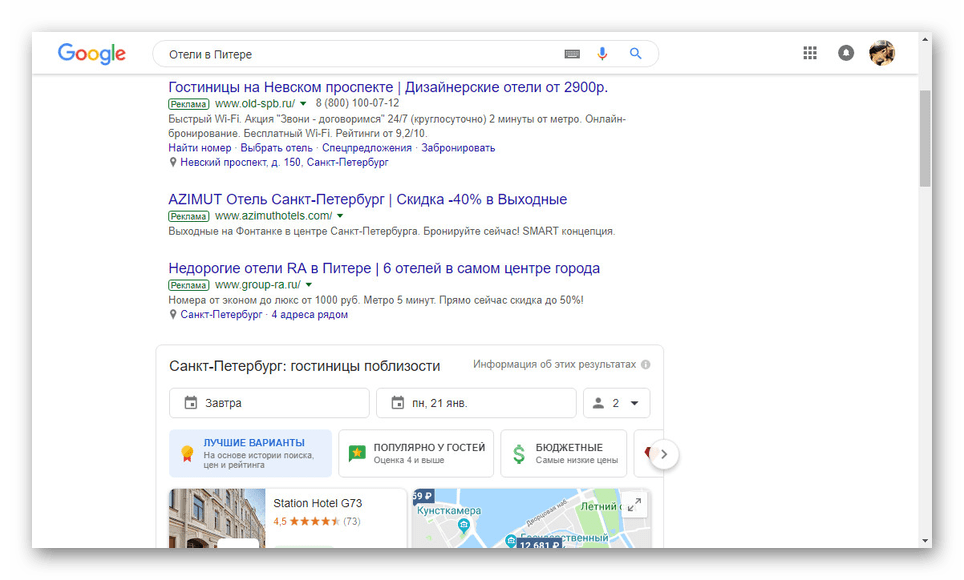Image resolution: width=964 pixels, height=580 pixels.
Task: Expand the dropdown arrow next to www.old-spb.ru/
Action: click(303, 104)
